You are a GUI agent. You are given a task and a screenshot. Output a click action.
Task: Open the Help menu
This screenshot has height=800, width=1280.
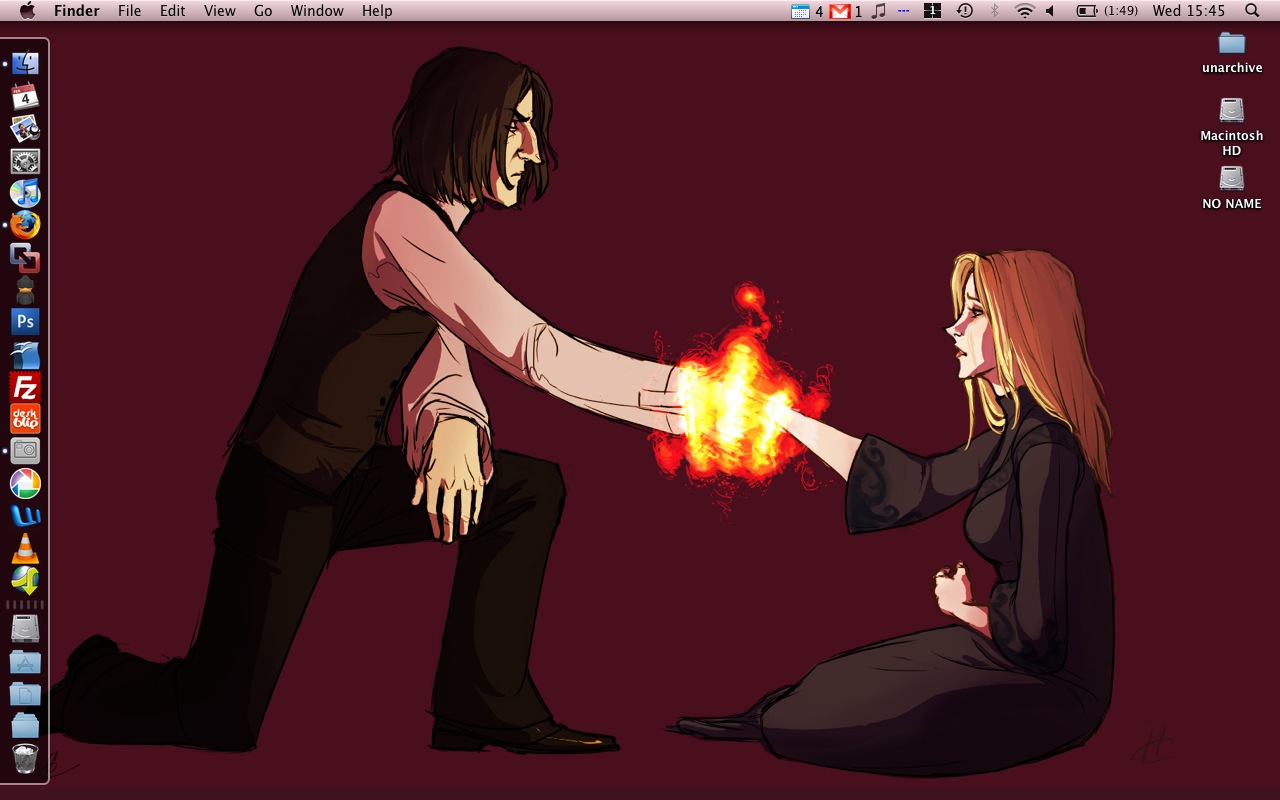377,11
